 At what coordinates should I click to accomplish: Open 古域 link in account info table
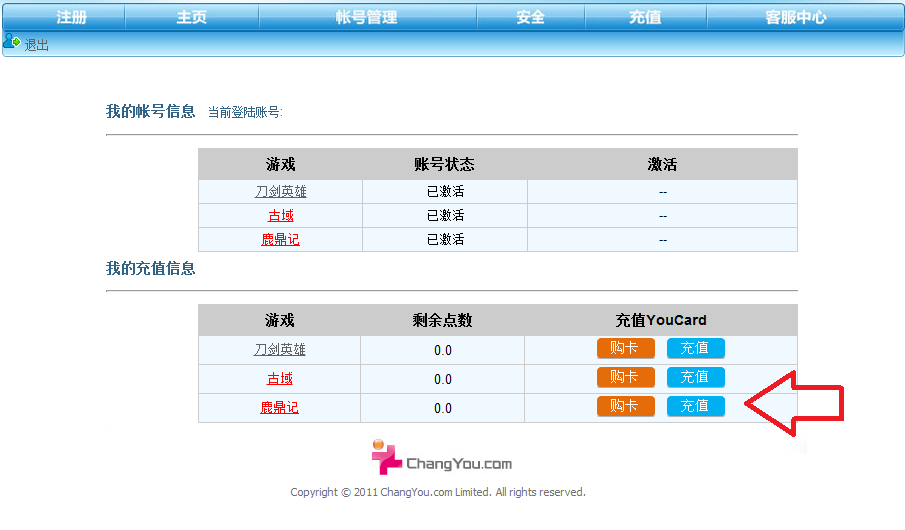280,215
